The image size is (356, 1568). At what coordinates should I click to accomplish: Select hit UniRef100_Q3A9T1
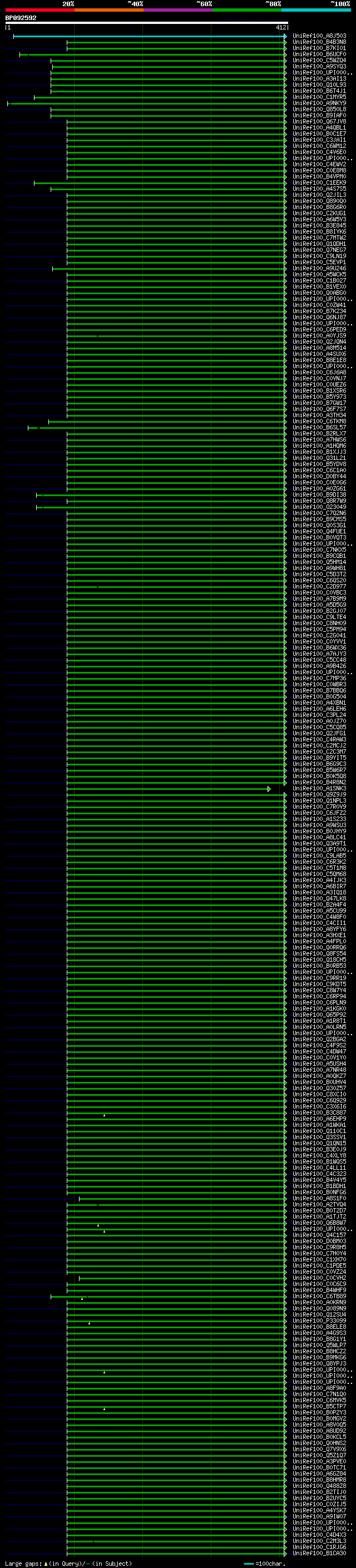tap(319, 843)
